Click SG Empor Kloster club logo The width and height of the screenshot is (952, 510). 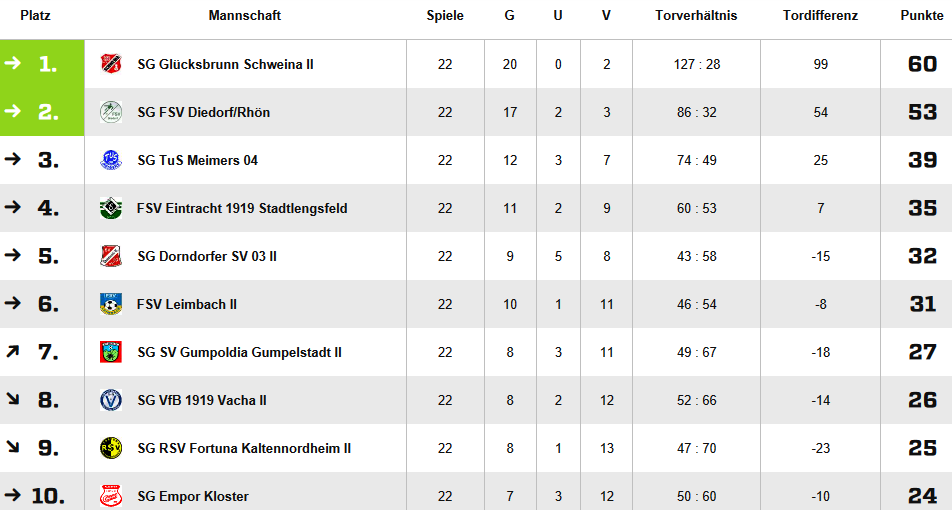[x=110, y=496]
